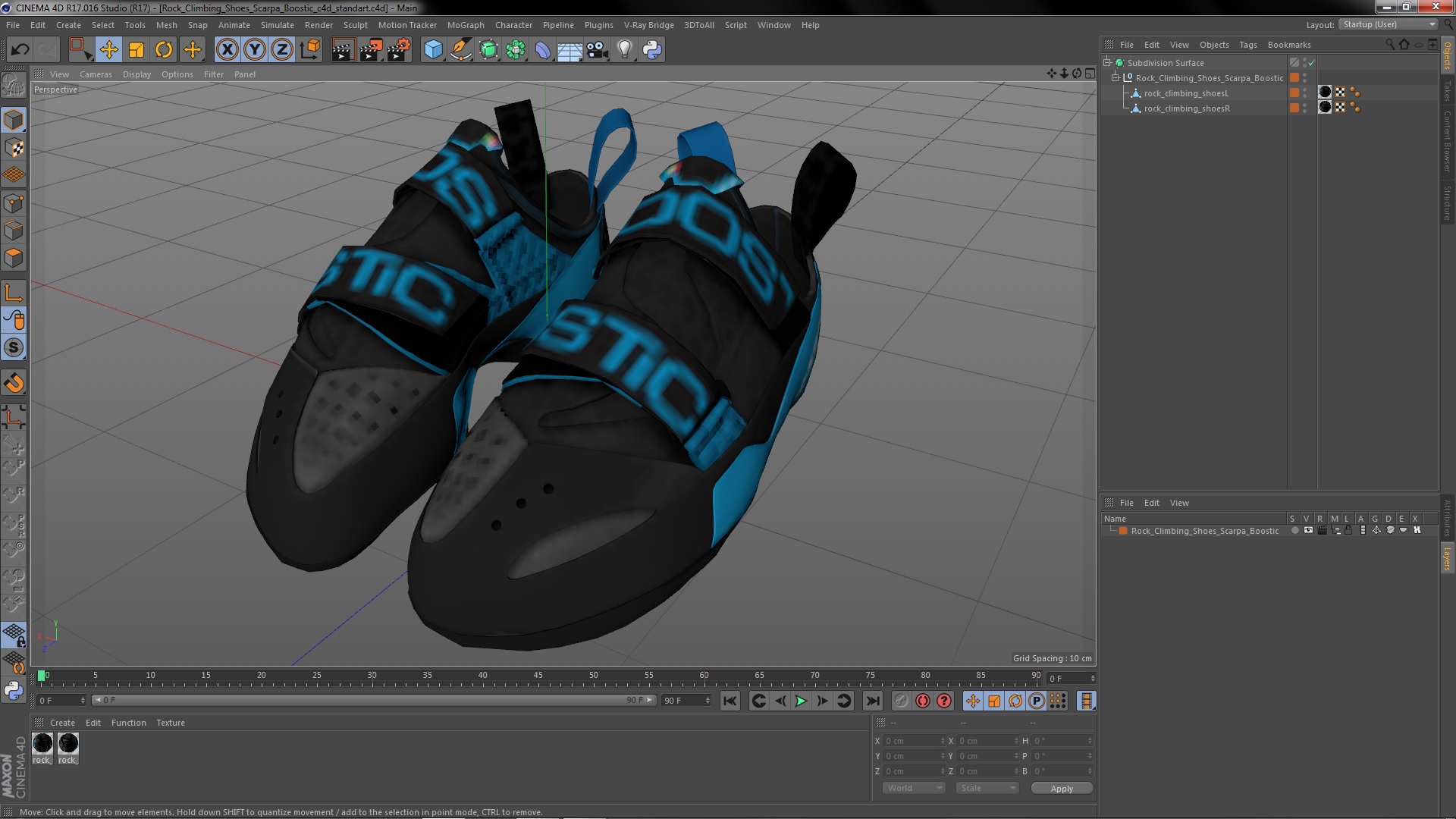Open material manager Texture menu
Viewport: 1456px width, 819px height.
[x=171, y=723]
